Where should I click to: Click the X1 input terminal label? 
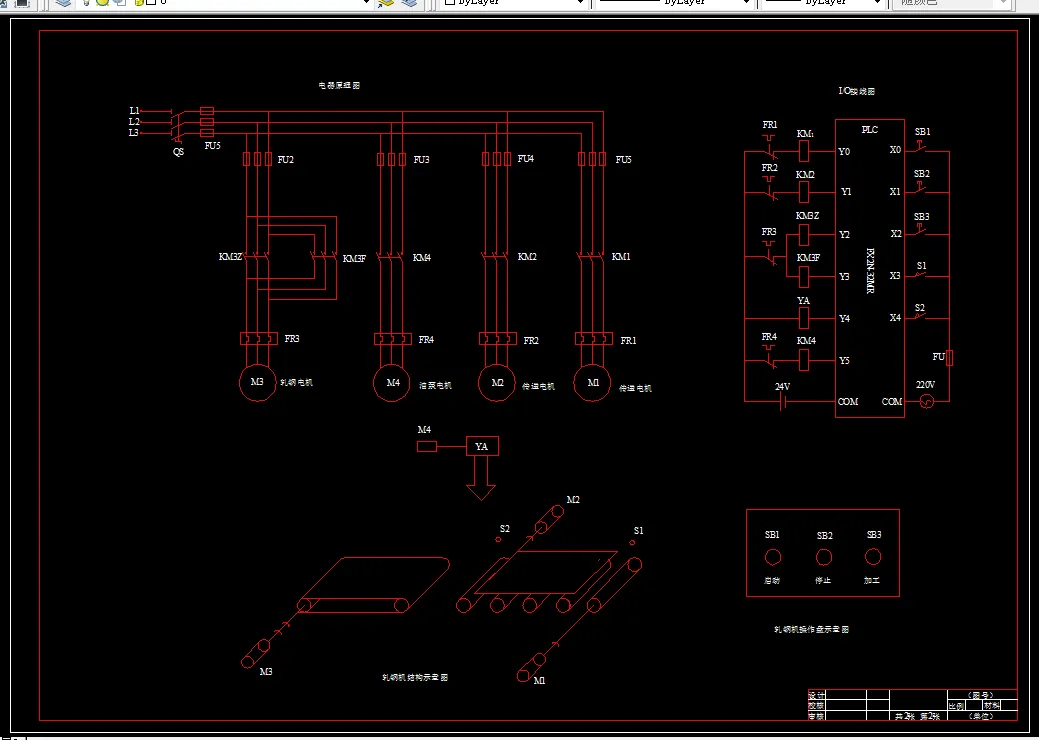tap(895, 191)
